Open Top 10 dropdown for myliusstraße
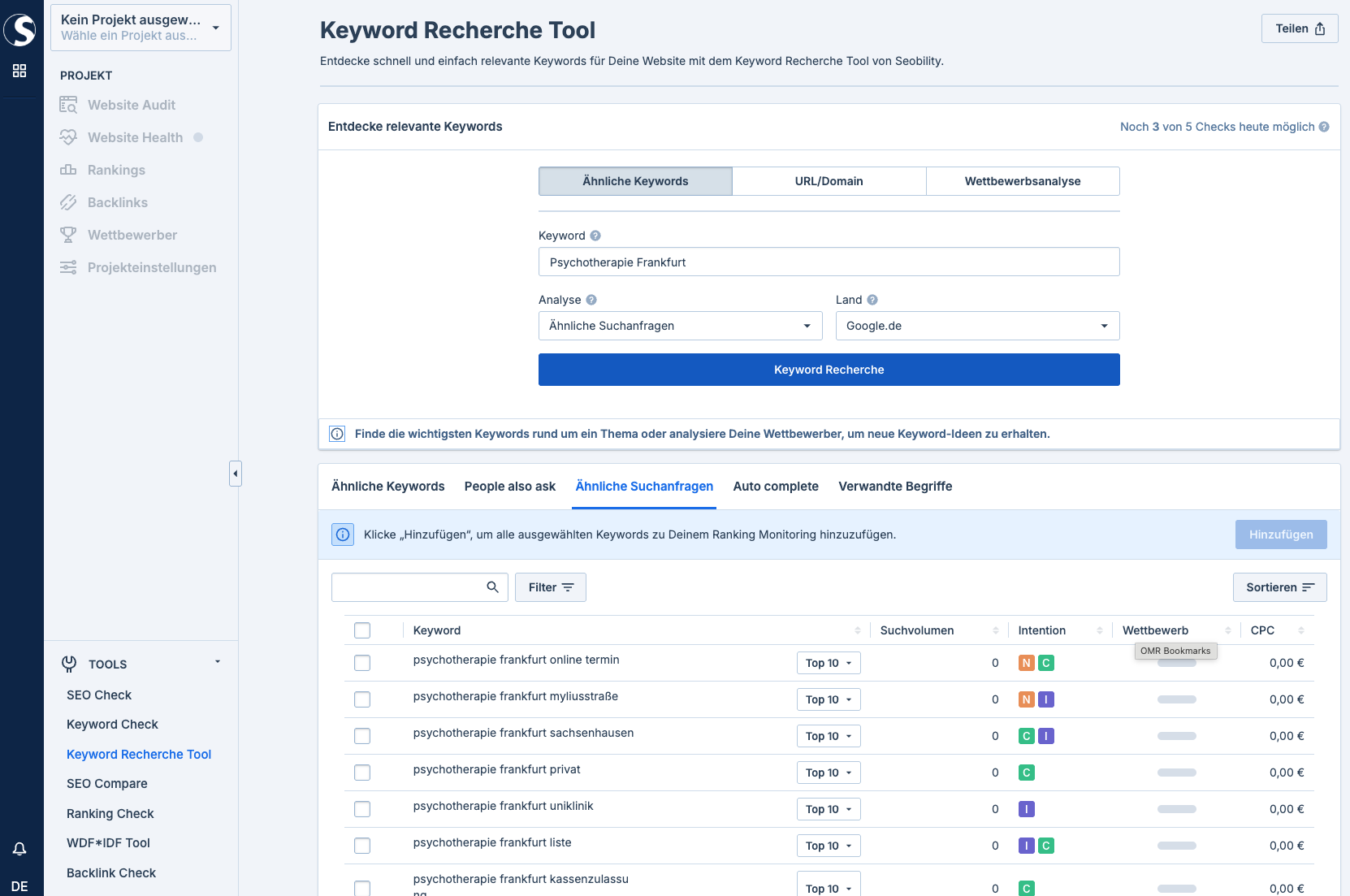The image size is (1350, 896). coord(829,699)
